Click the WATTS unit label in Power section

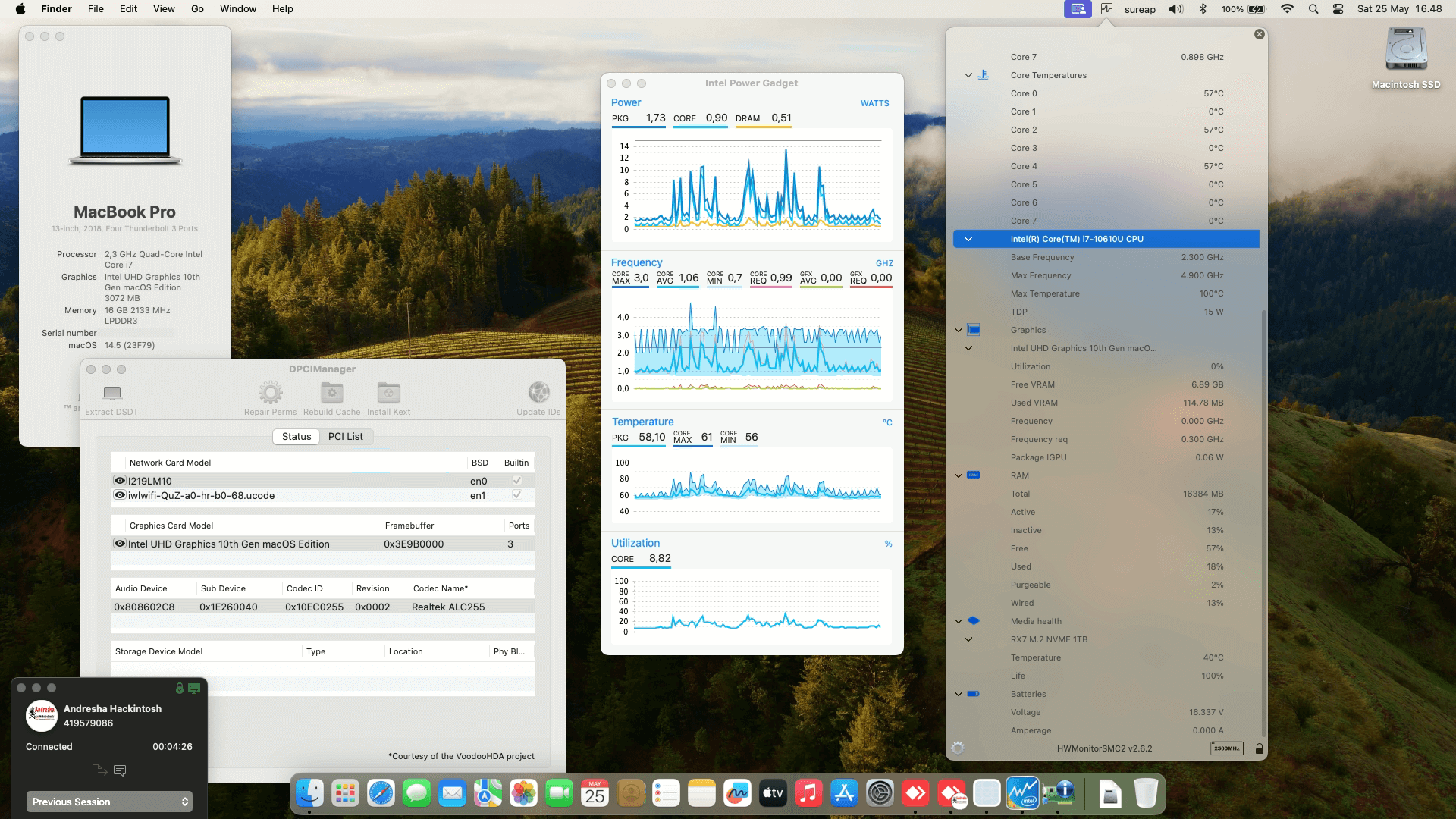(x=874, y=103)
